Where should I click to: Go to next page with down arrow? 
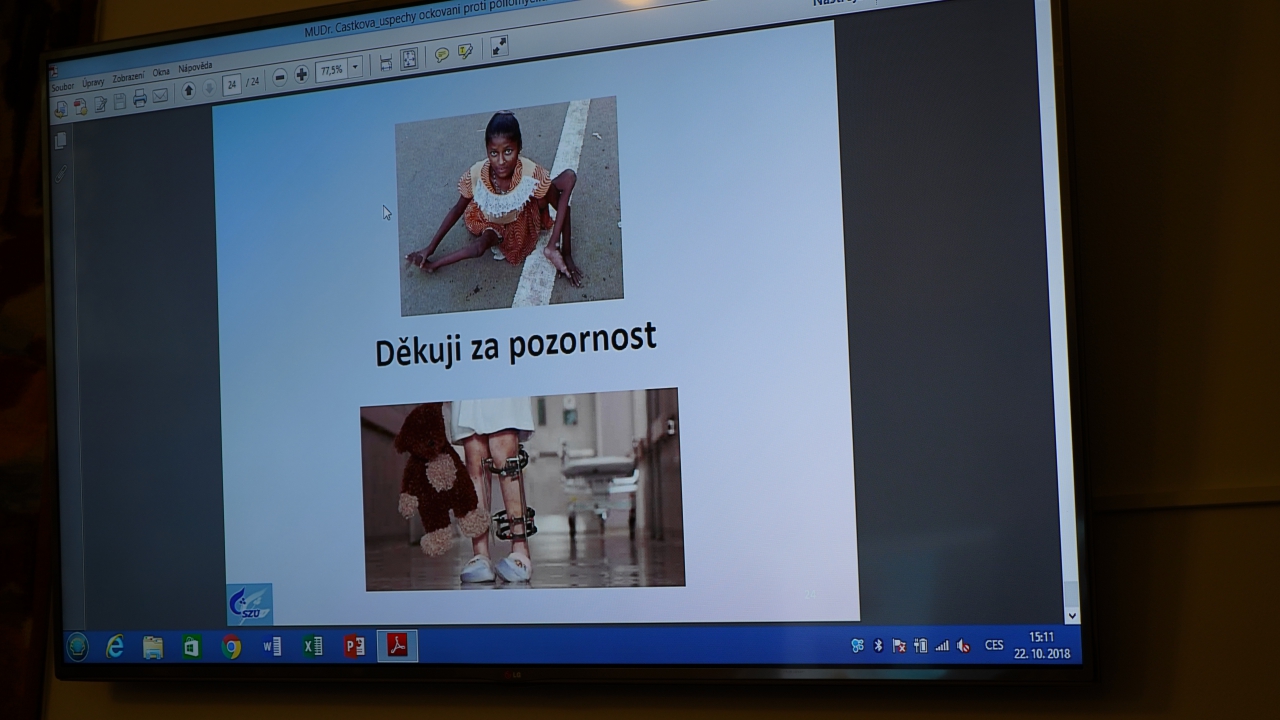tap(209, 88)
